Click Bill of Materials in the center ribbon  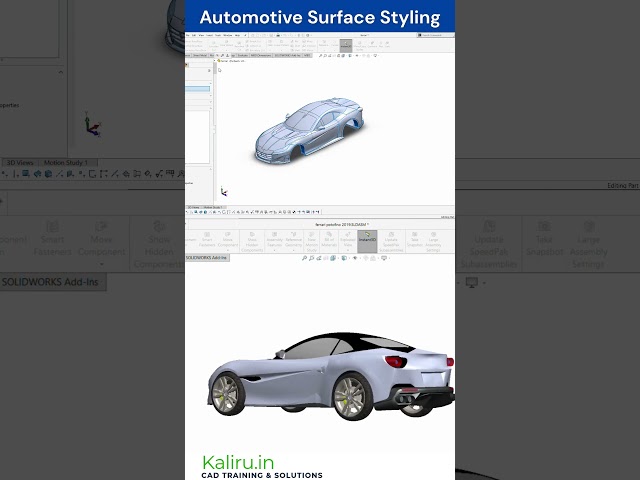(329, 240)
